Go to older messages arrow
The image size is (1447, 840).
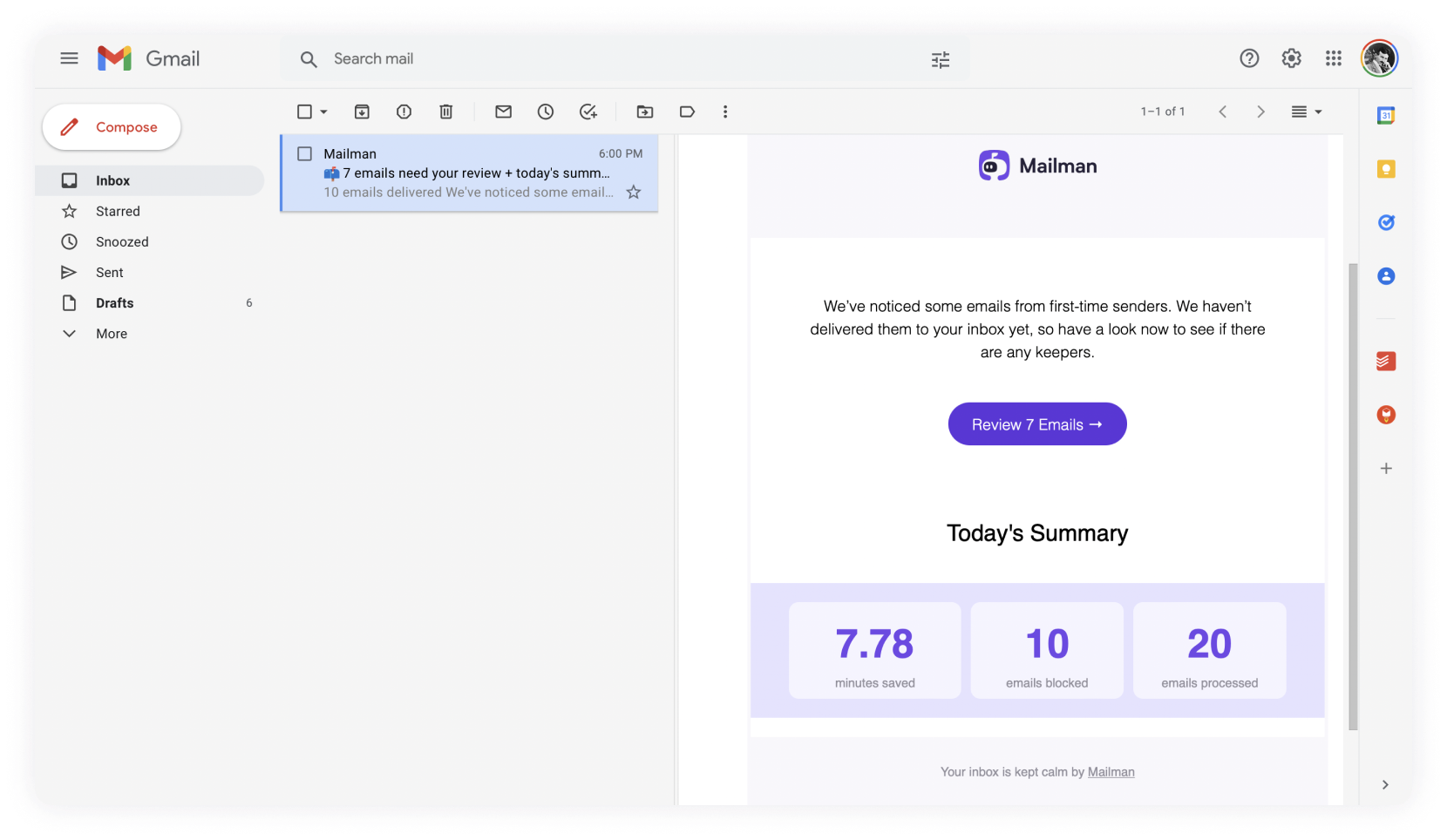pyautogui.click(x=1260, y=112)
